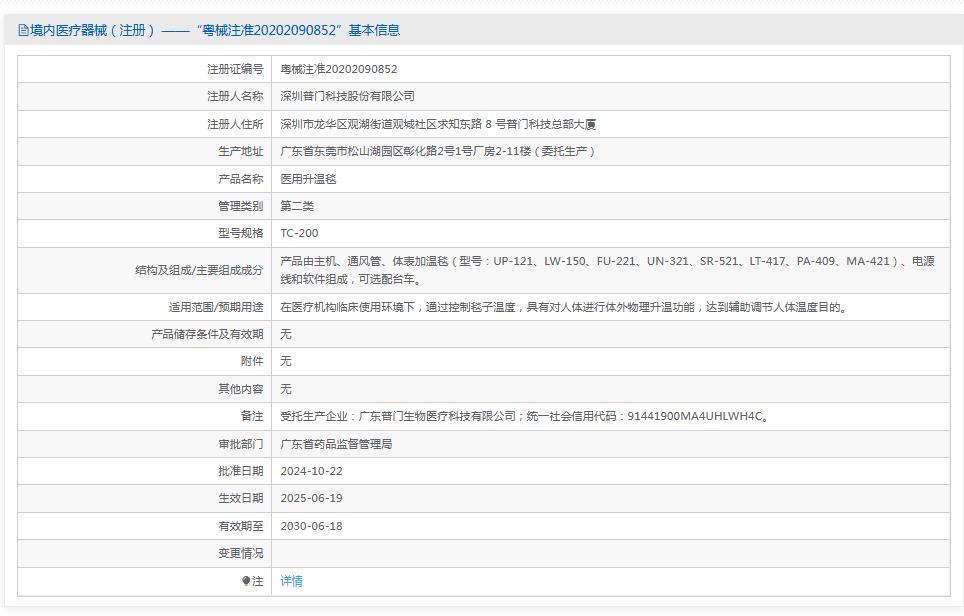Select registration number 粤械注准20202090852 value cell
Screen dimensions: 964x616
click(610, 69)
